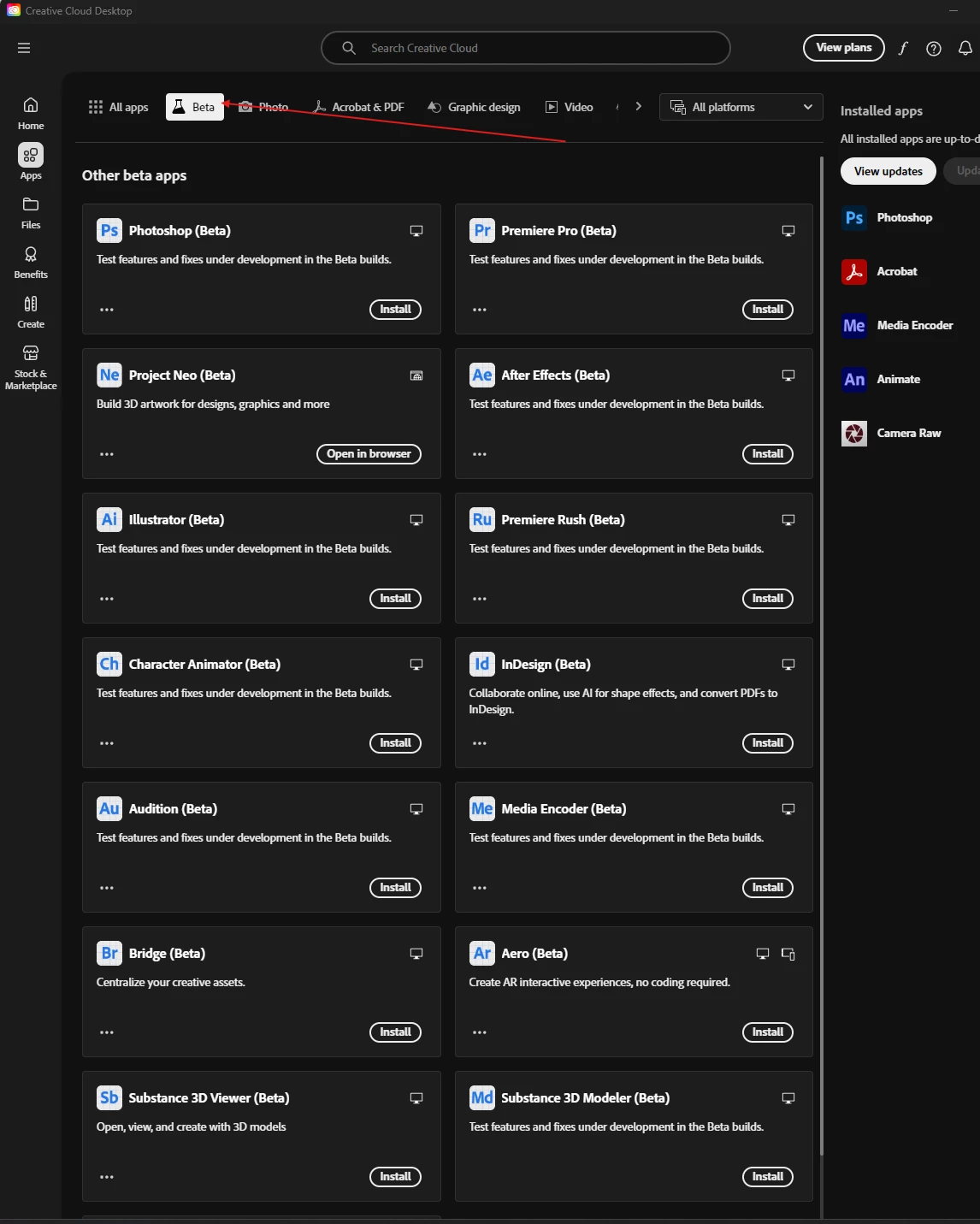Click the After Effects (Beta) app icon
980x1224 pixels.
point(482,375)
